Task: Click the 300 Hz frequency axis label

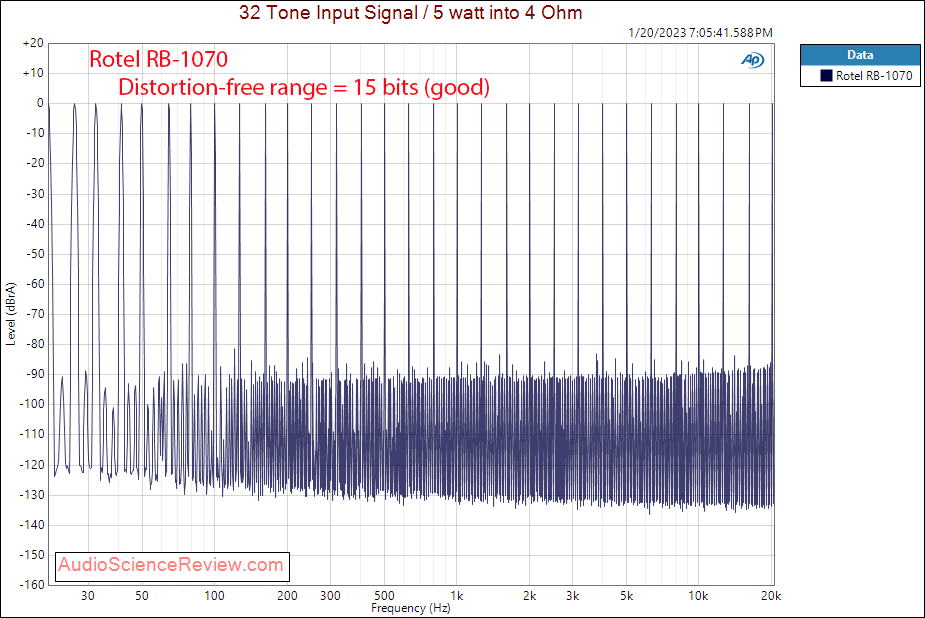Action: point(330,596)
